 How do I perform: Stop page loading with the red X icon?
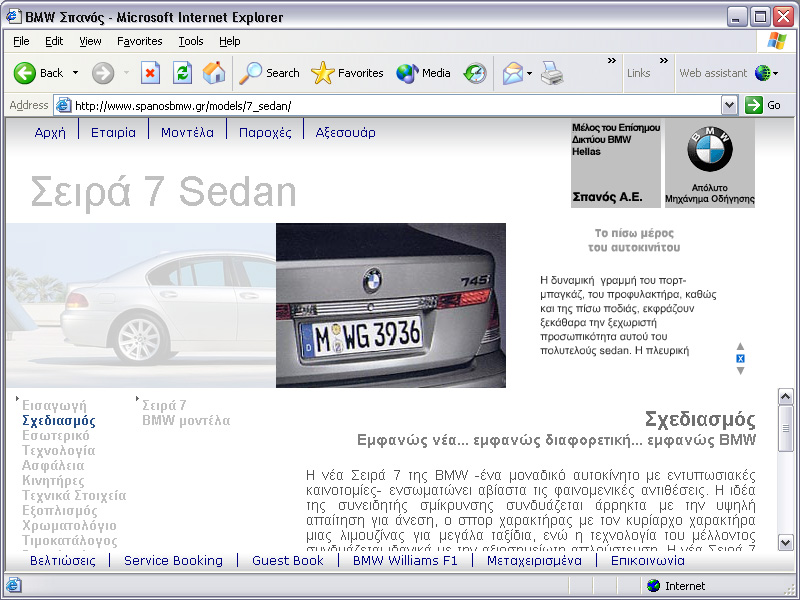point(150,73)
